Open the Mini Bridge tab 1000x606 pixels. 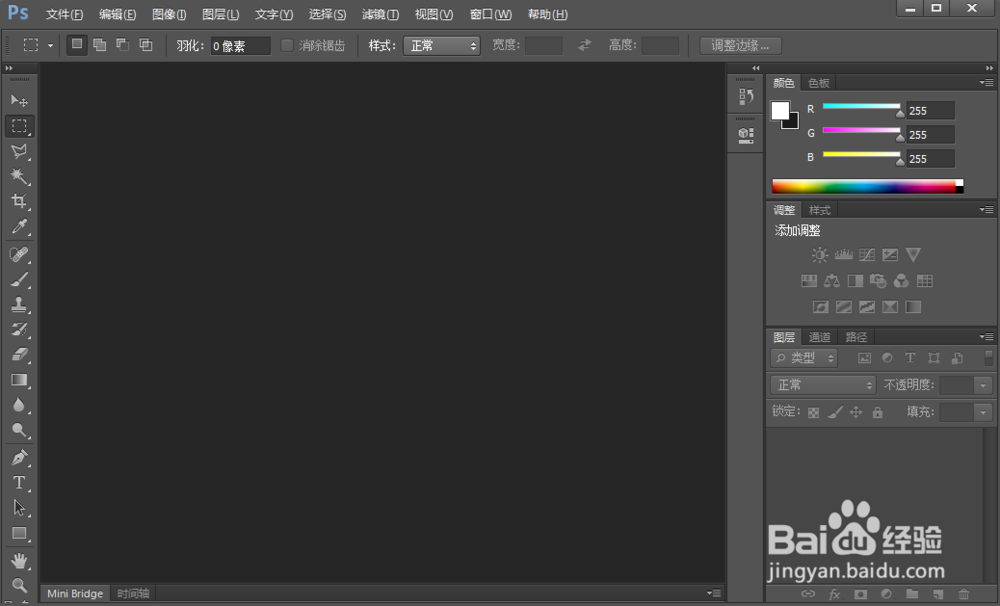[75, 594]
